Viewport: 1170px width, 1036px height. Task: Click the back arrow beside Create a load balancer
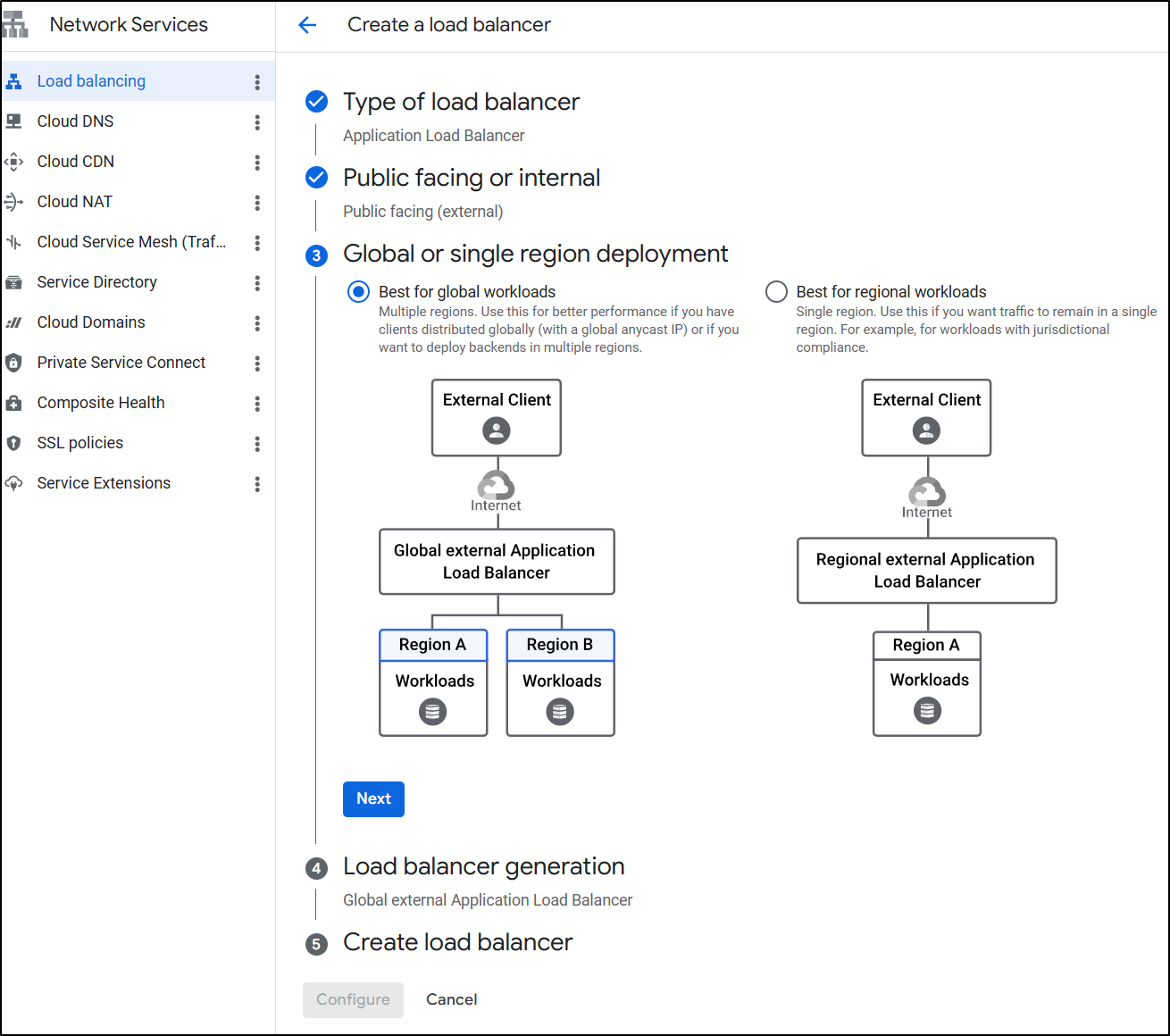click(x=307, y=25)
